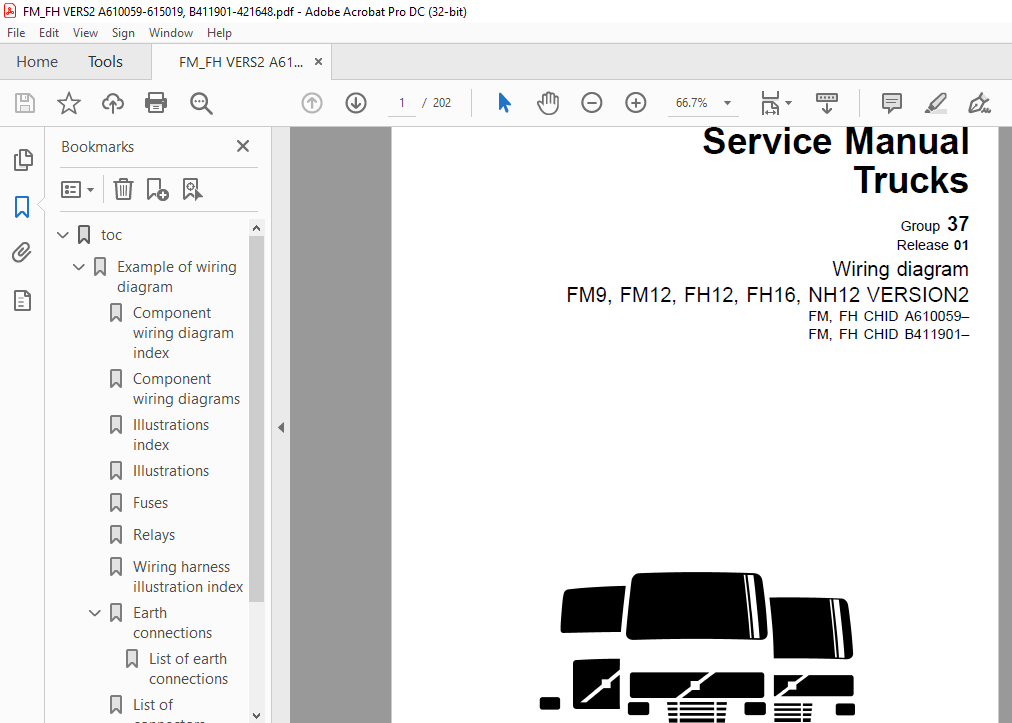The height and width of the screenshot is (723, 1012).
Task: Open bookmark options dropdown menu
Action: click(77, 190)
